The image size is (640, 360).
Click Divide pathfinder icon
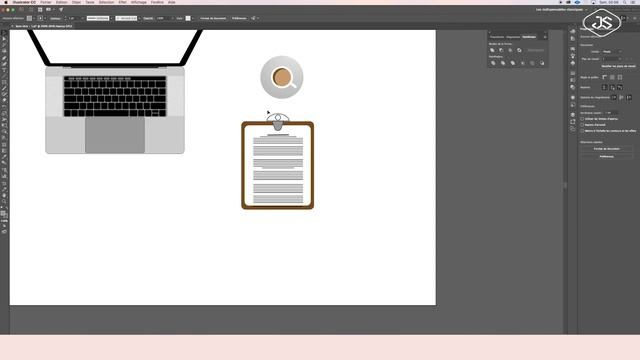pyautogui.click(x=493, y=63)
